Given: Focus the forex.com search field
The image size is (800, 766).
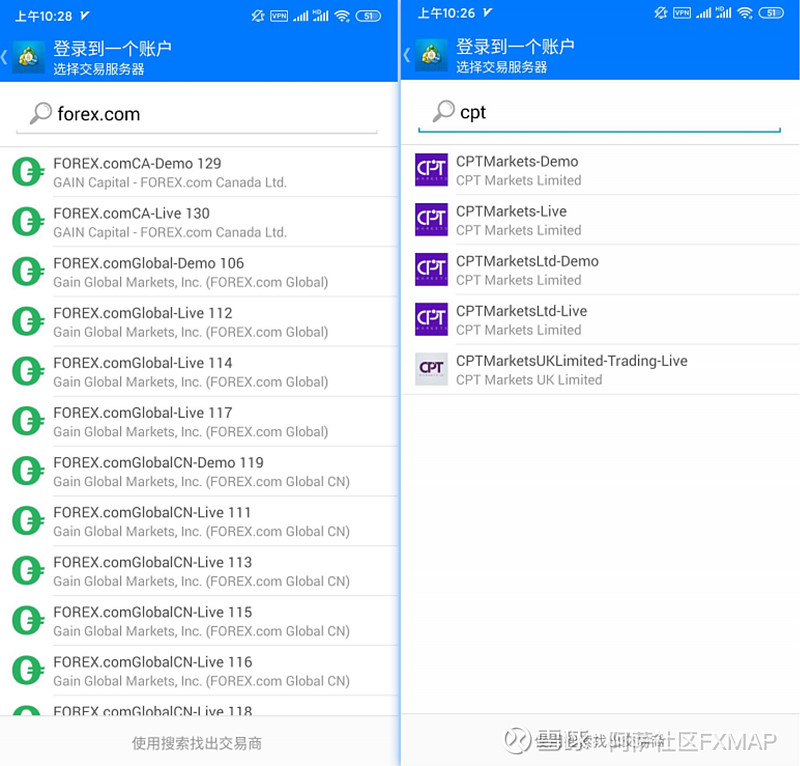Looking at the screenshot, I should pos(196,114).
